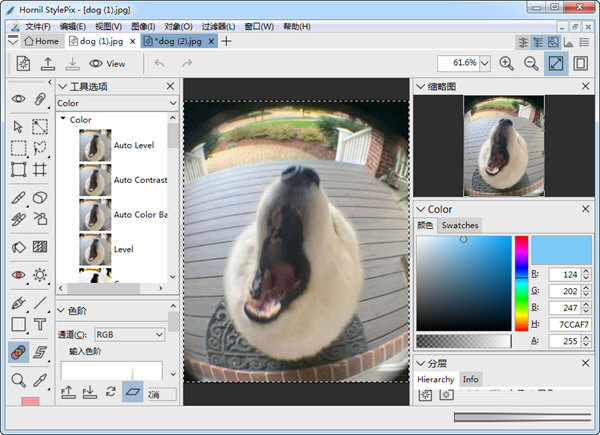
Task: Select the rectangle shape tool
Action: coord(18,324)
